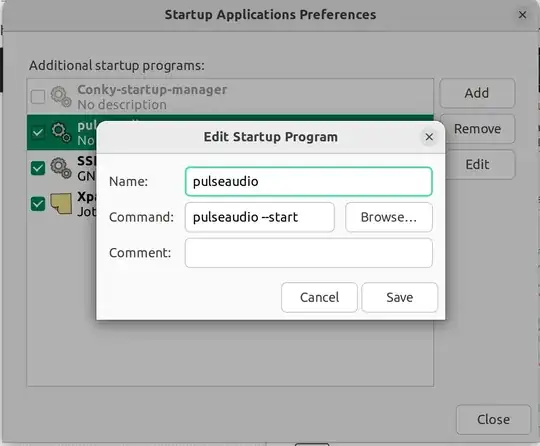Click the pulseaudio entry gear icon
The height and width of the screenshot is (446, 540).
[x=61, y=133]
